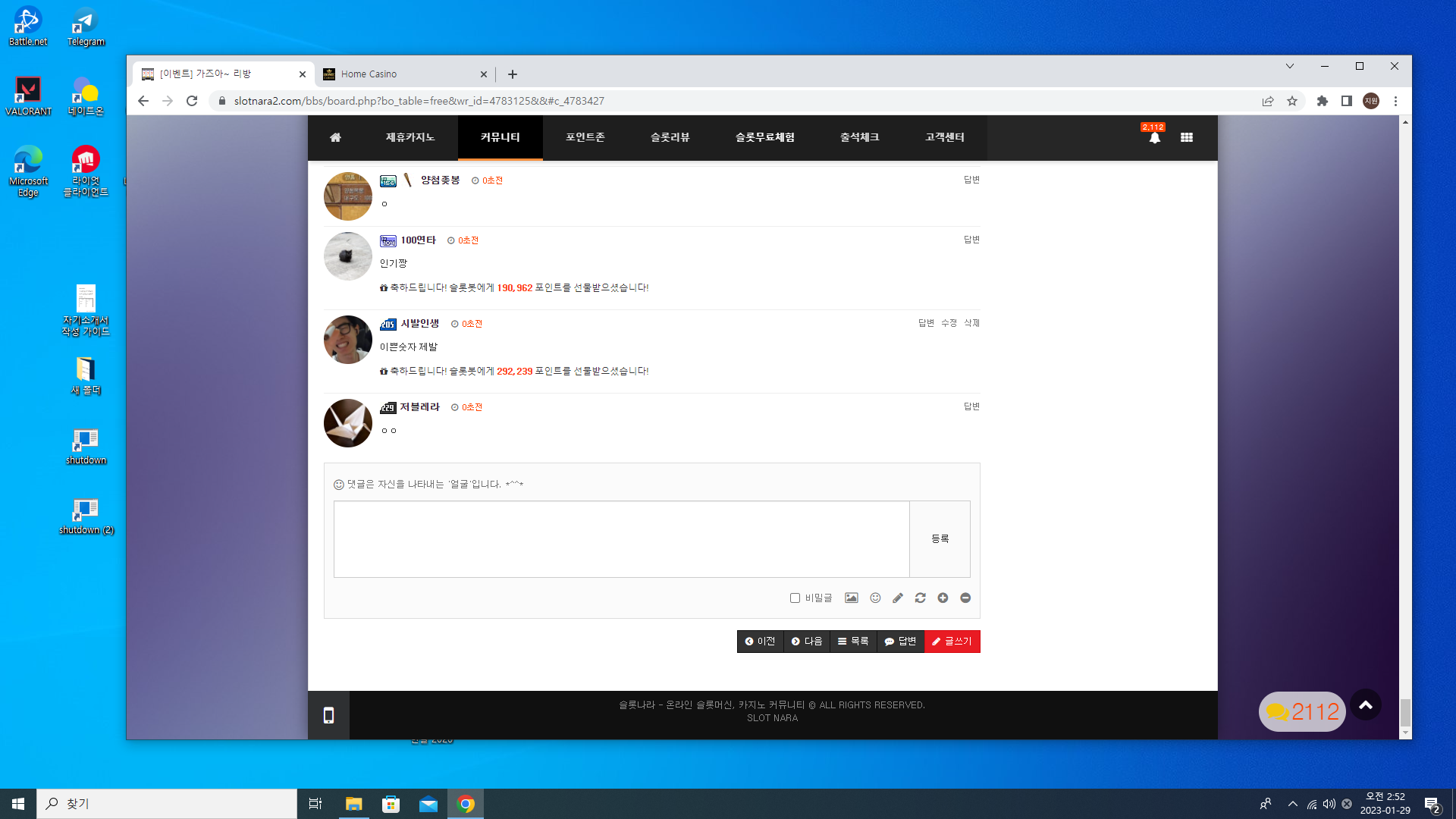Open the notification bell with 2,112 badge
This screenshot has height=819, width=1456.
pyautogui.click(x=1154, y=137)
